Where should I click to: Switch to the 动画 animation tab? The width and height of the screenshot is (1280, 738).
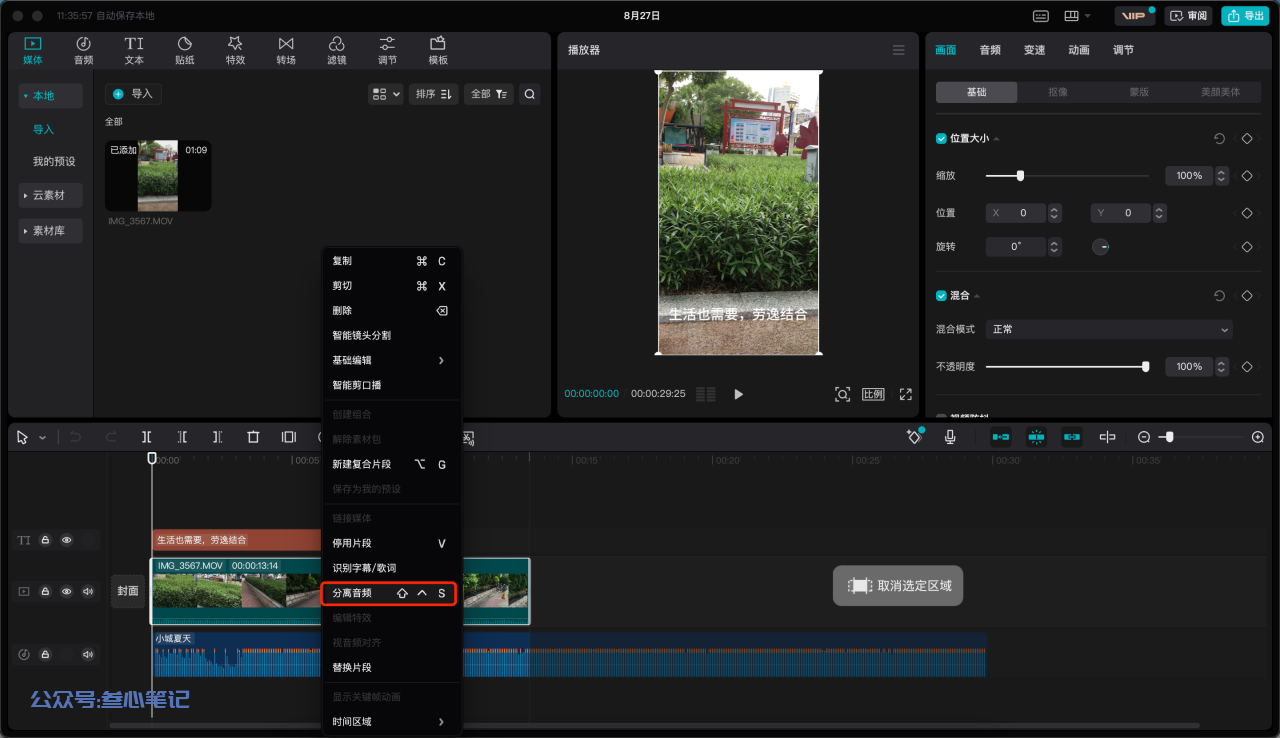[1078, 50]
